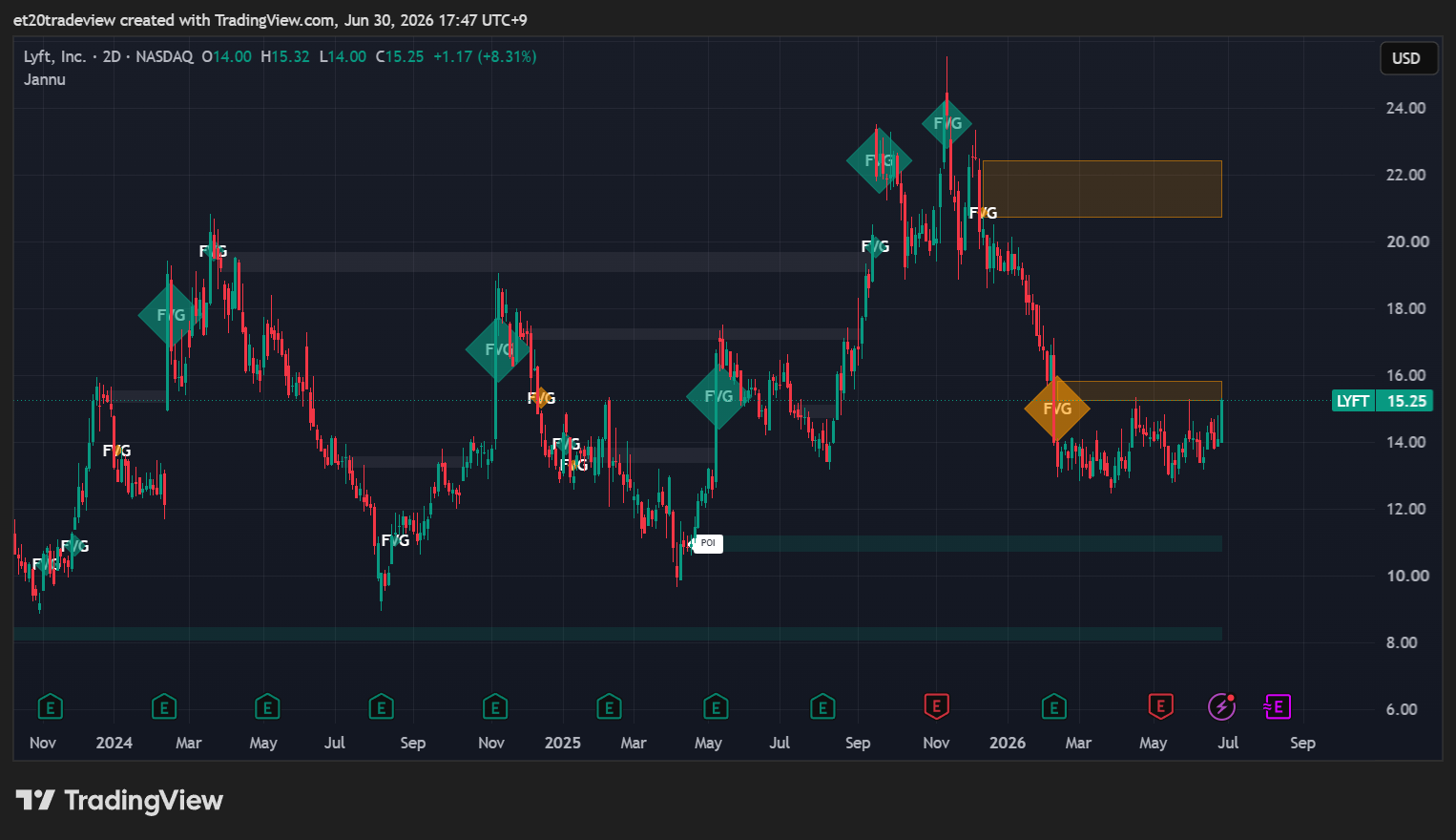Click the green earnings marker above May 2025
Screen dimensions: 1456x840
click(x=716, y=707)
